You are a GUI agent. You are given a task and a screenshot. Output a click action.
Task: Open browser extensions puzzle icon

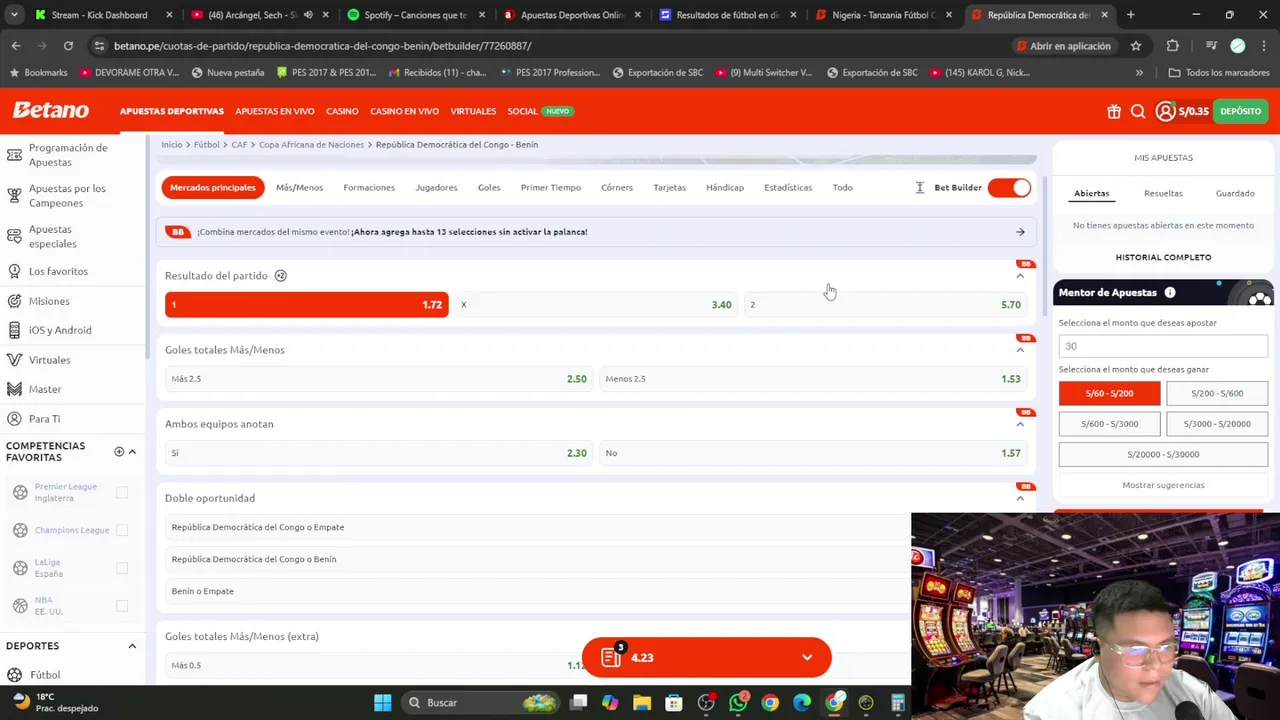pos(1172,46)
